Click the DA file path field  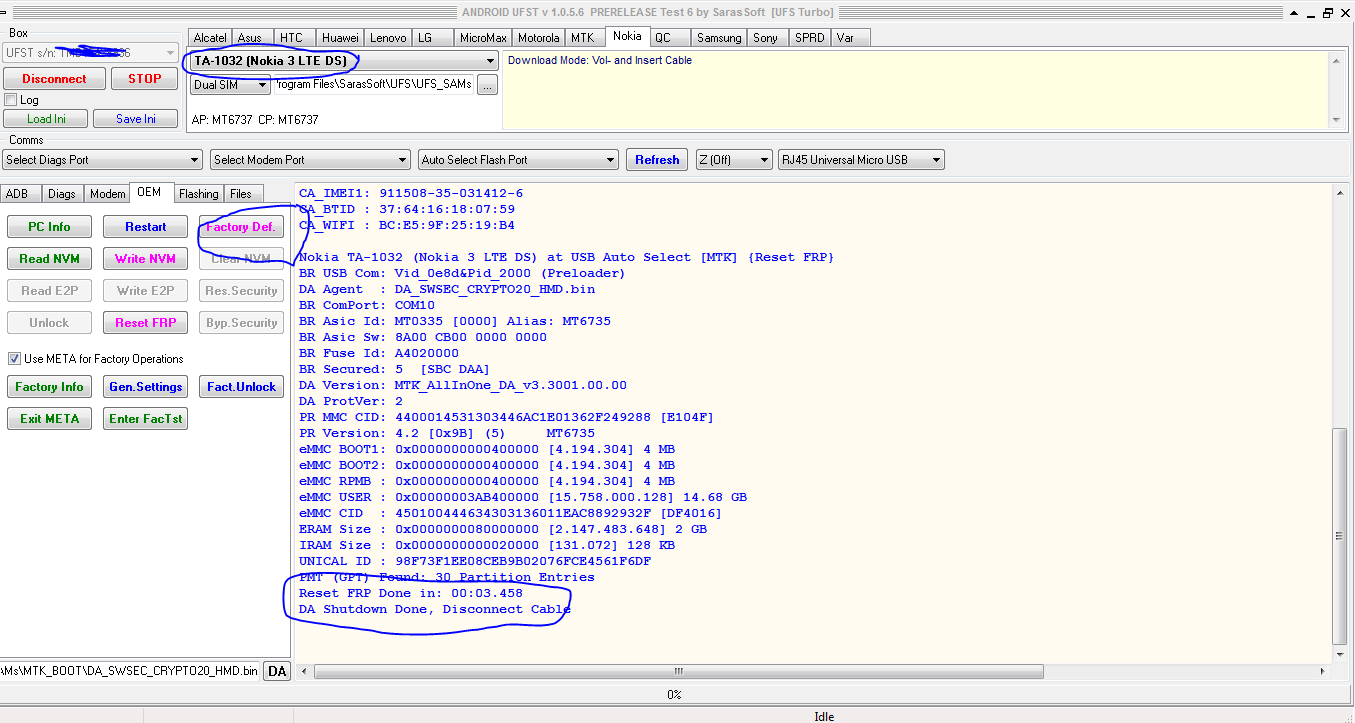pyautogui.click(x=130, y=671)
